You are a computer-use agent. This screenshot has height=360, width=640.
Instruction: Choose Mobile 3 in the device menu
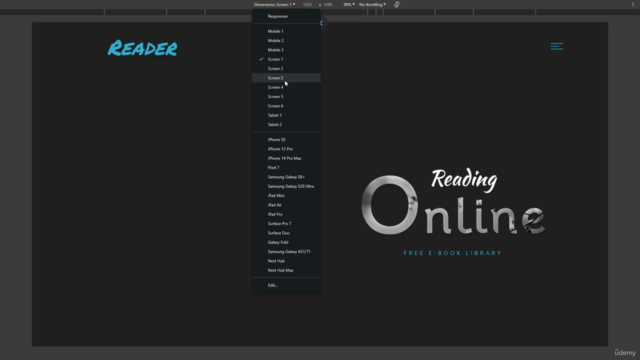[x=286, y=50]
